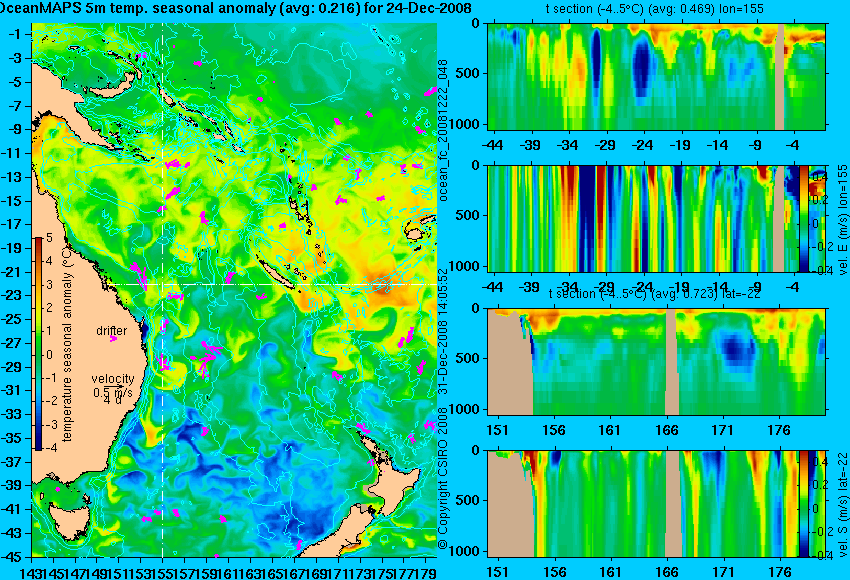850x580 pixels.
Task: Click the "-4" label on the temperature color bar
Action: 49,448
